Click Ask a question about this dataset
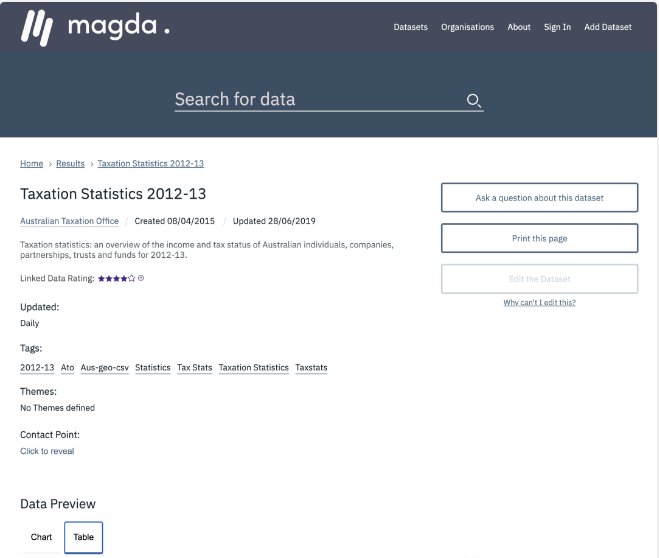Image resolution: width=659 pixels, height=558 pixels. coord(539,197)
